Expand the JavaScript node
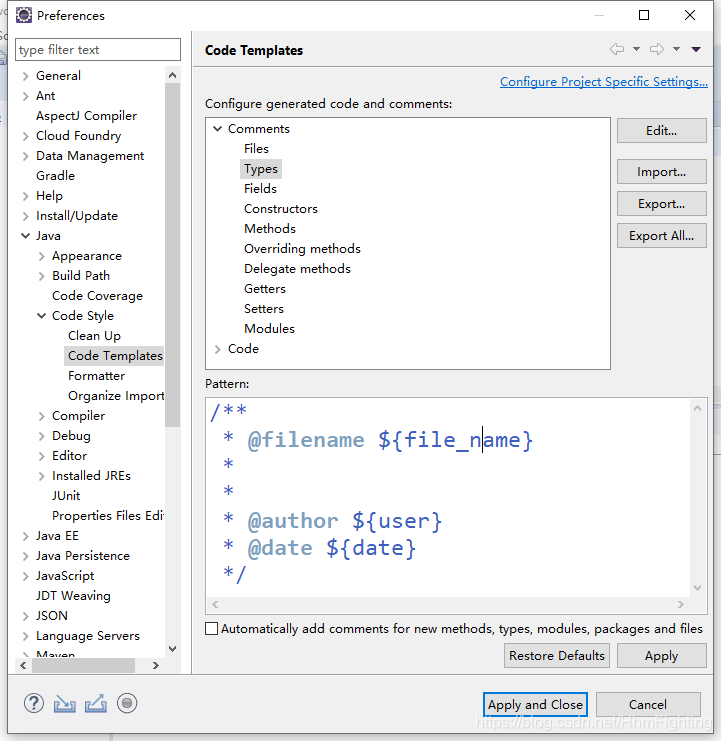The image size is (721, 741). coord(26,576)
